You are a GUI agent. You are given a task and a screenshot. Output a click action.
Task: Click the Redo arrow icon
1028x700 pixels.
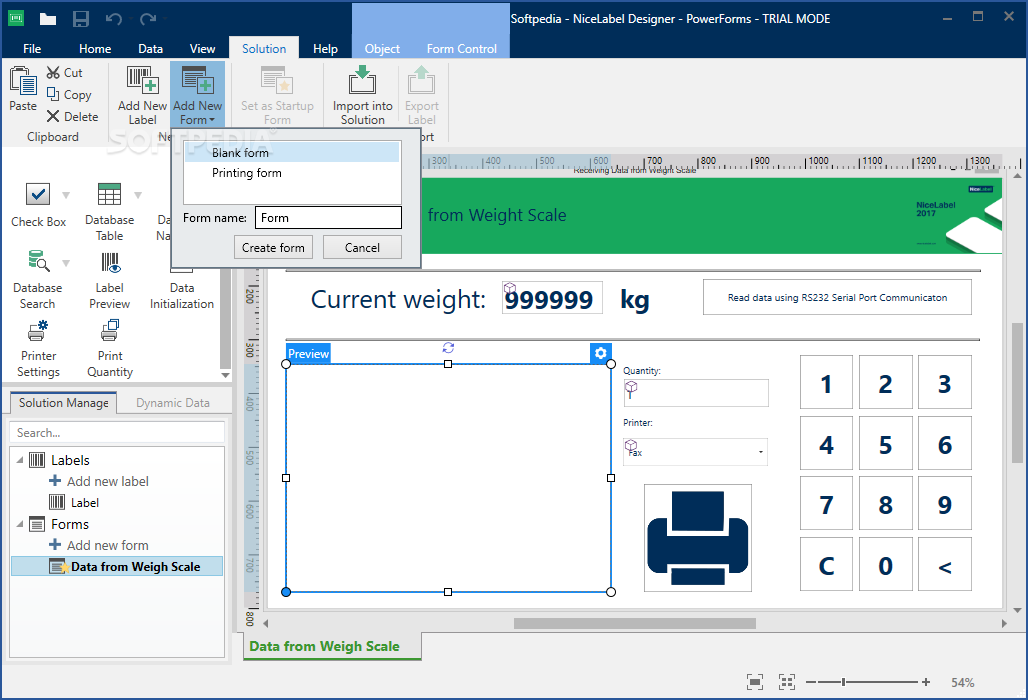[148, 18]
